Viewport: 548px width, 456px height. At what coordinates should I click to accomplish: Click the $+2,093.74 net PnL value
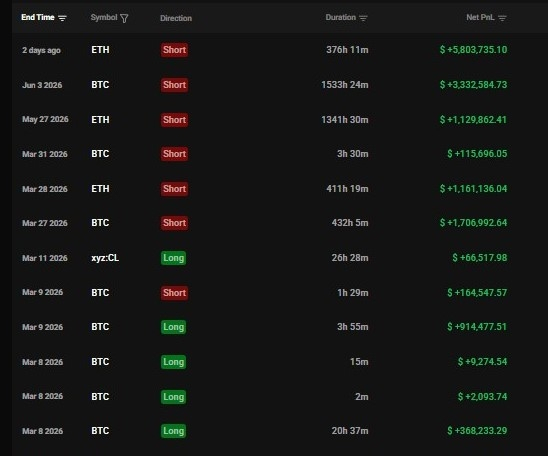pyautogui.click(x=482, y=397)
